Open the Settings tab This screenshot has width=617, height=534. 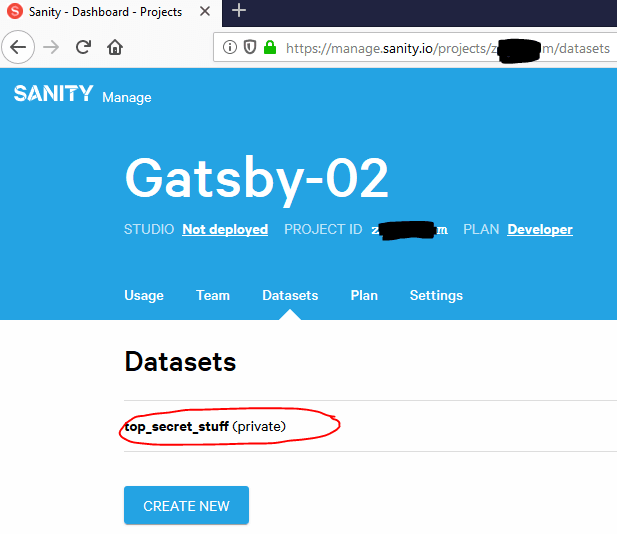point(436,296)
